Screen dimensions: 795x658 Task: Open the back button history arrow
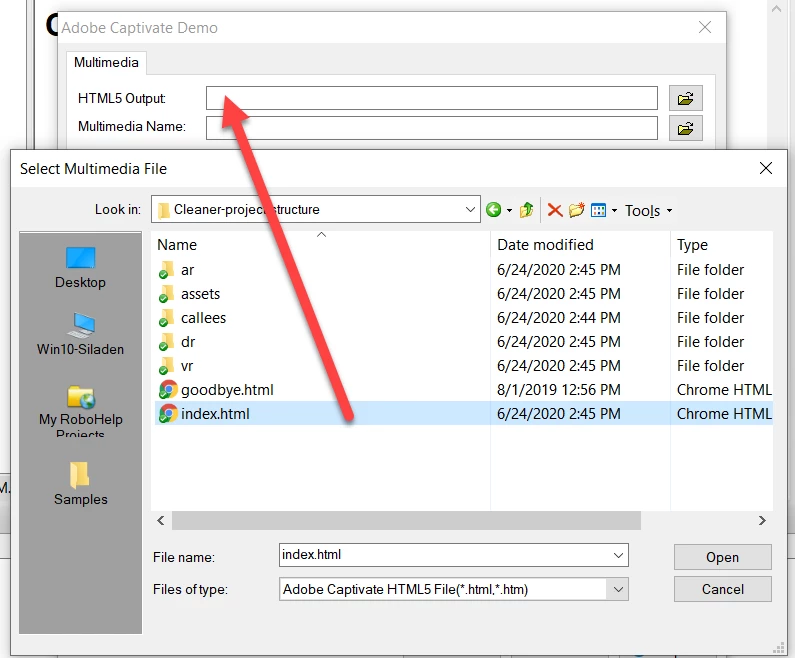[509, 210]
